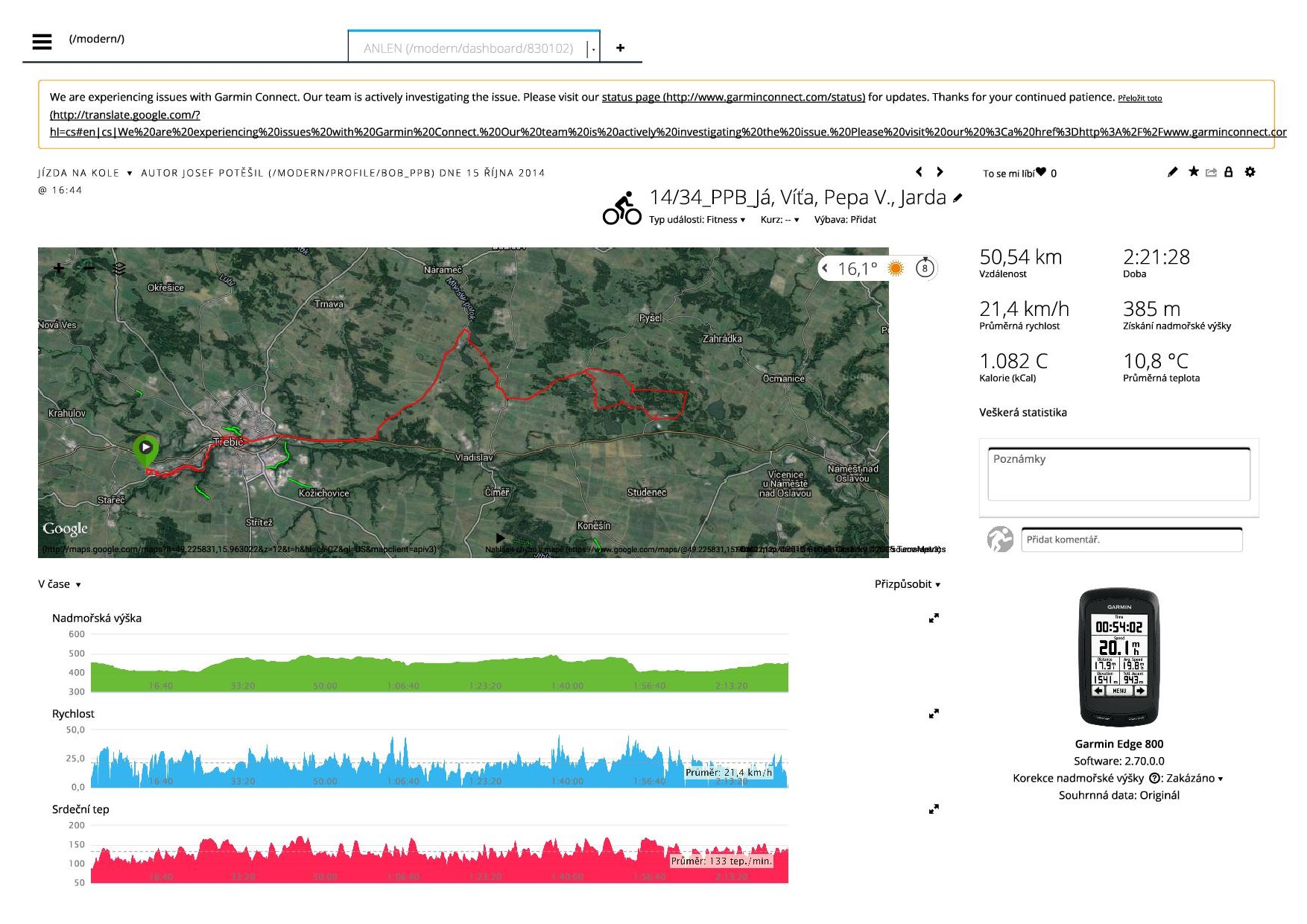Toggle the privacy lock icon
Screen dimensions: 1307x924
[1229, 172]
